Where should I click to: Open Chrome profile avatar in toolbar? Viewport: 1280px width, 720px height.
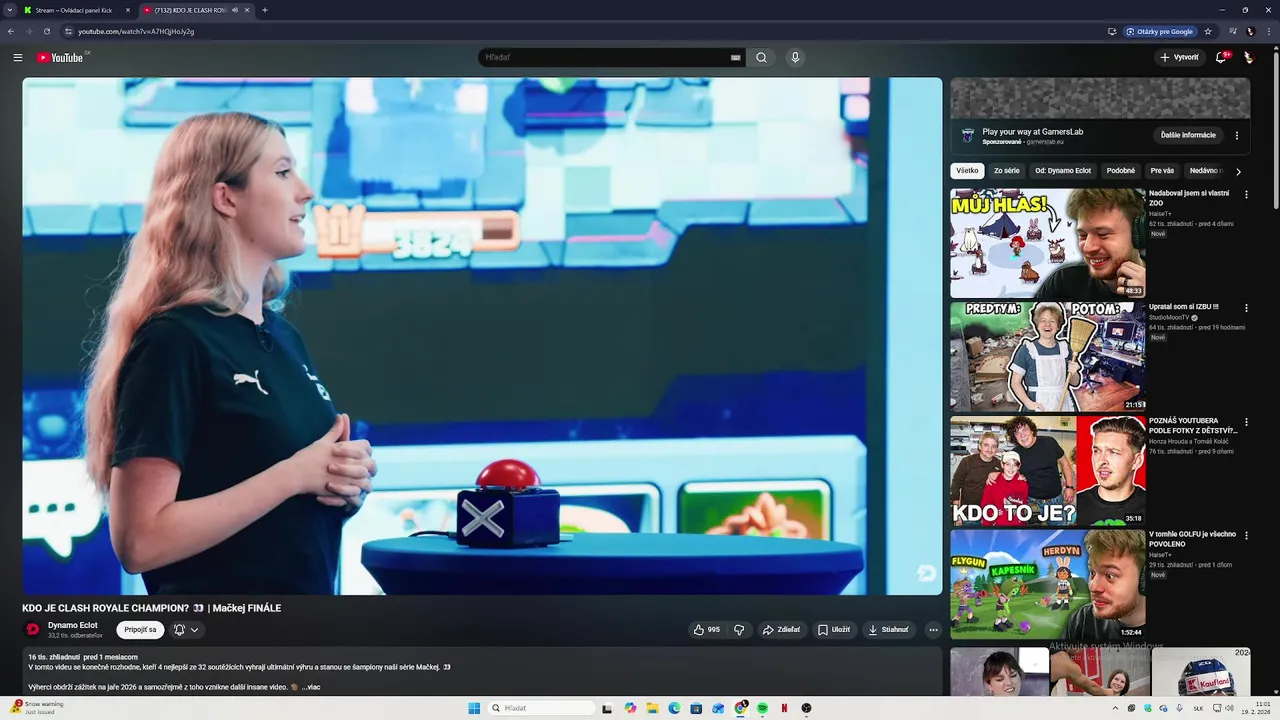[1250, 31]
